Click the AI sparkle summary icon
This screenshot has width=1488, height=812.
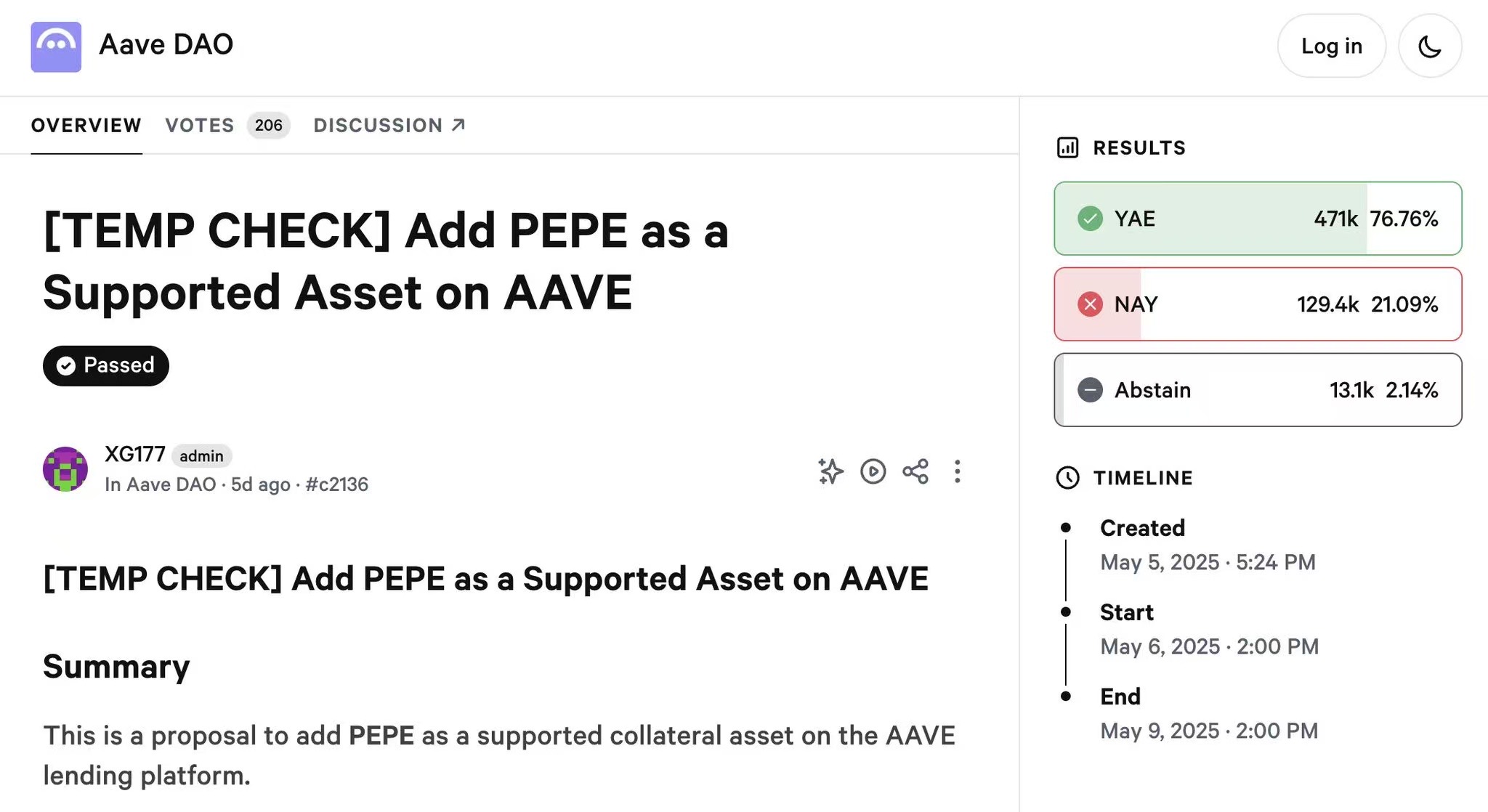point(830,471)
